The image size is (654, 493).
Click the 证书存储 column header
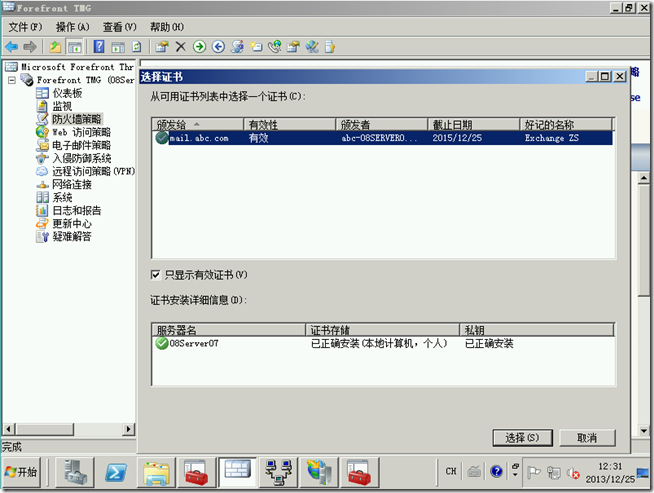click(382, 330)
